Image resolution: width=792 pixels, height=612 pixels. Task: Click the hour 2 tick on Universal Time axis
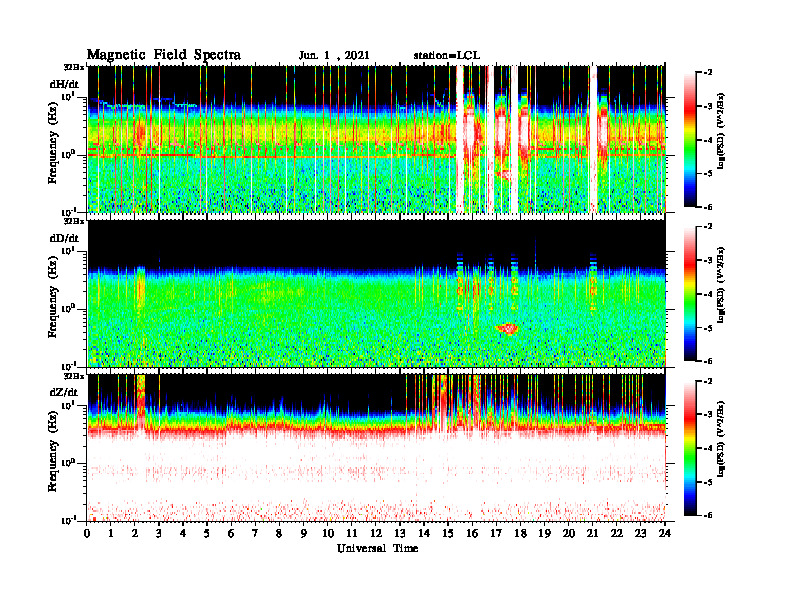point(135,534)
